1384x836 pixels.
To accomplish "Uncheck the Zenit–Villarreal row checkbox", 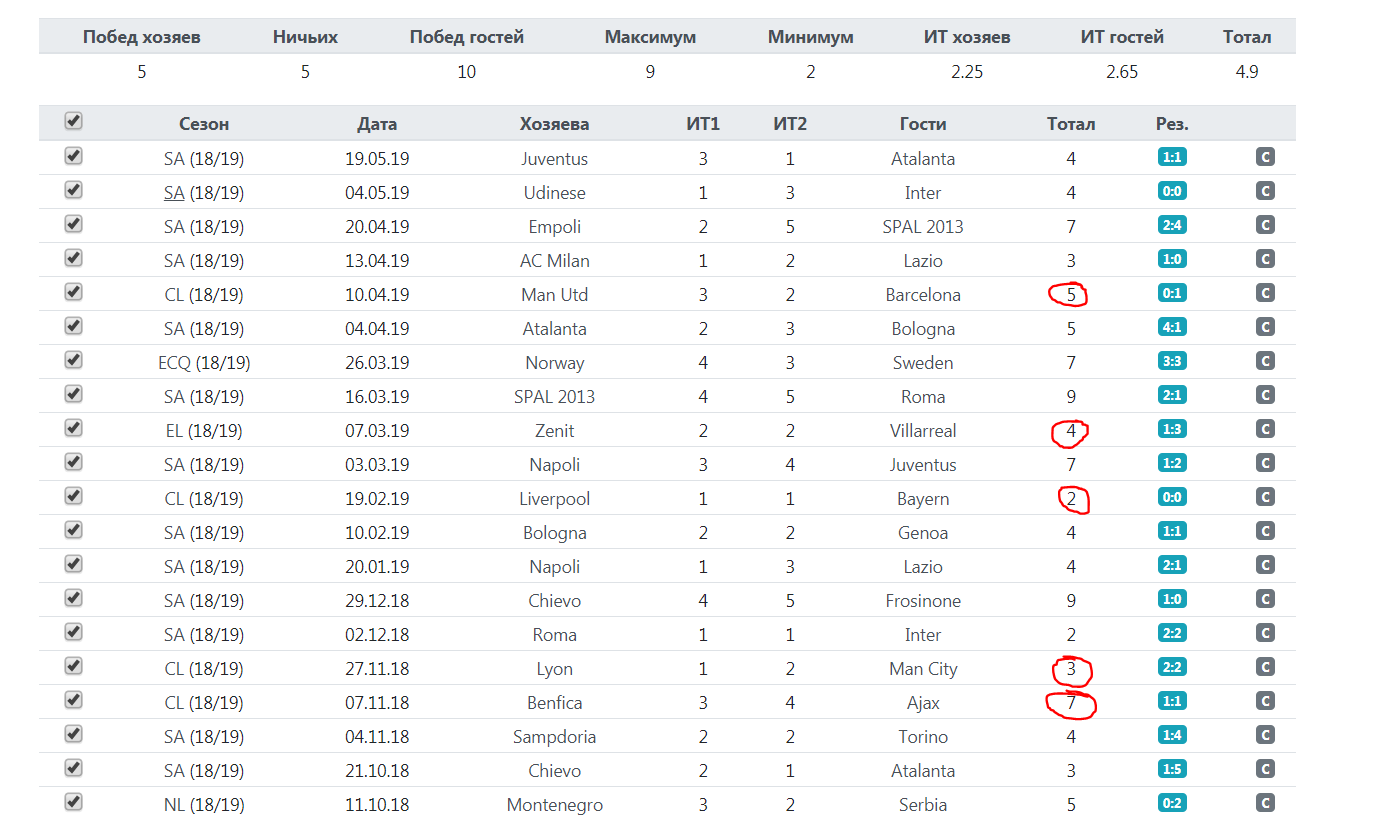I will click(x=73, y=428).
